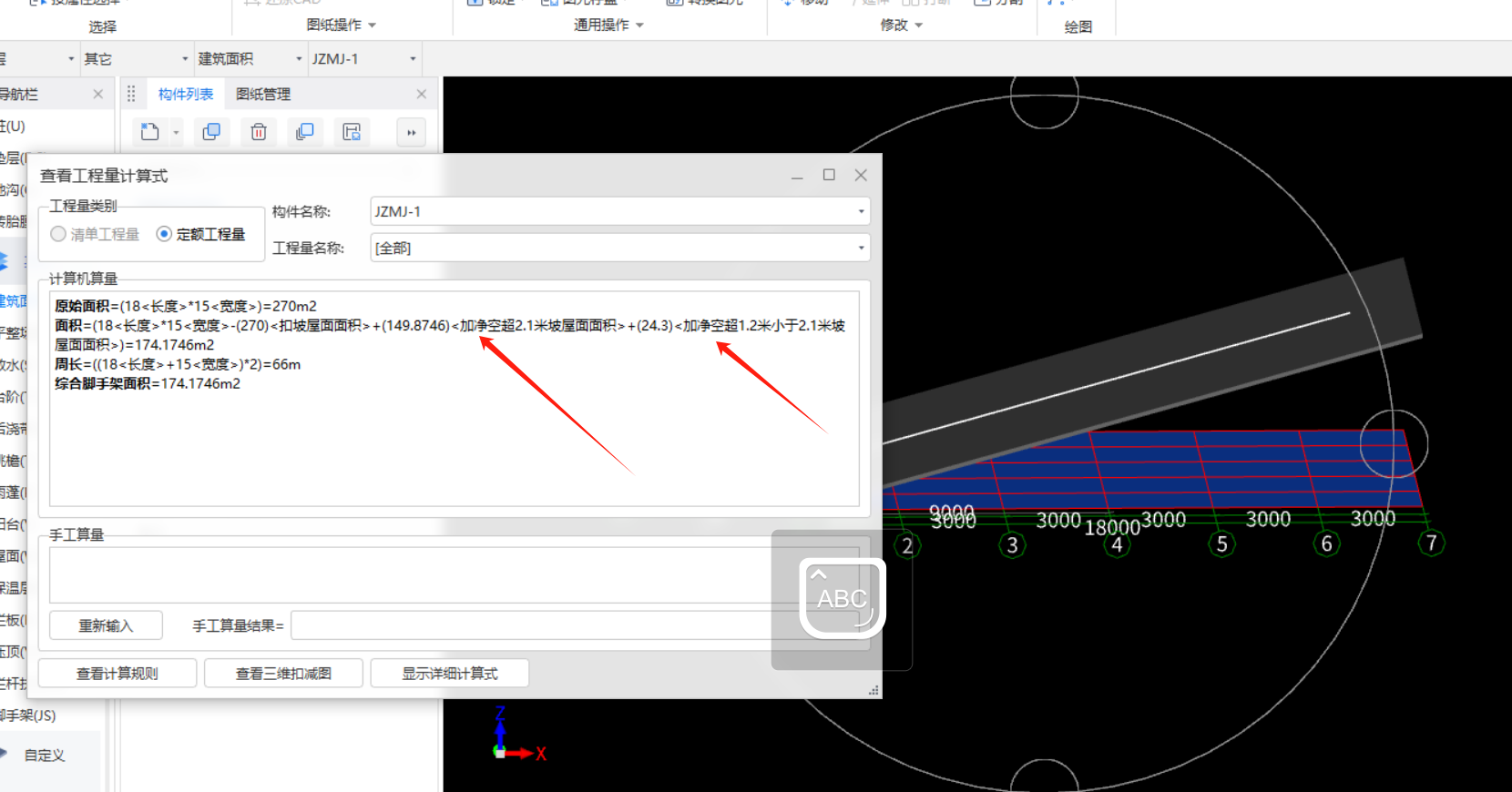Click the new component icon in component list
The height and width of the screenshot is (792, 1512).
tap(150, 132)
